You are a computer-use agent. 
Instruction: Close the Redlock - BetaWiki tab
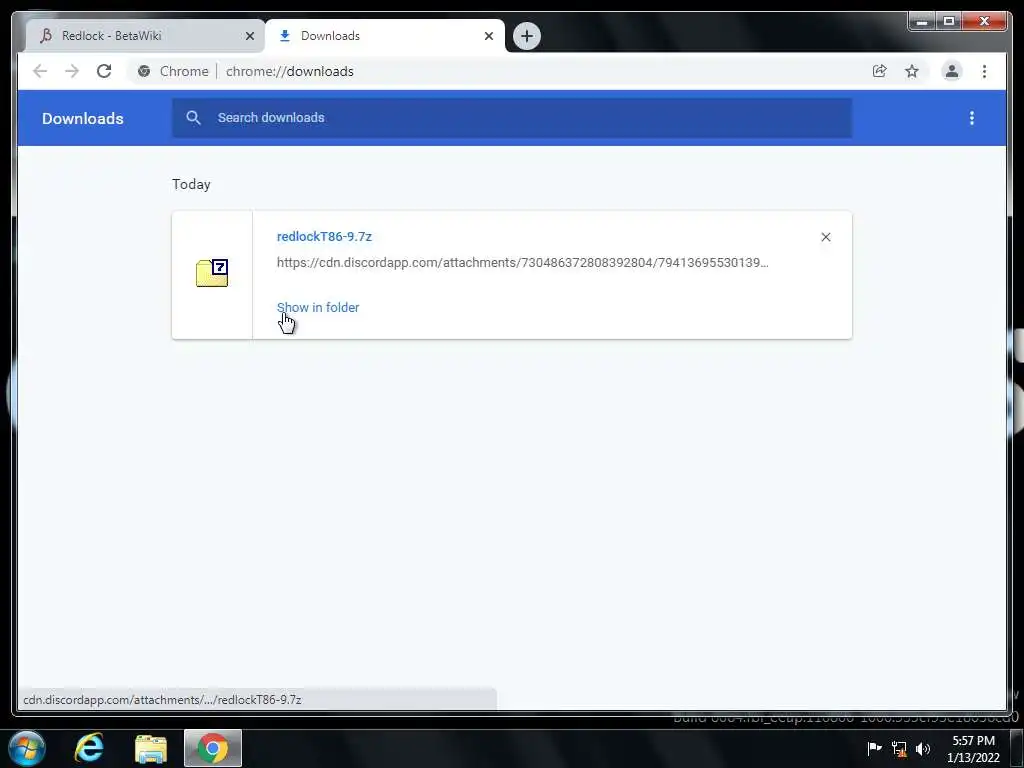click(x=249, y=36)
